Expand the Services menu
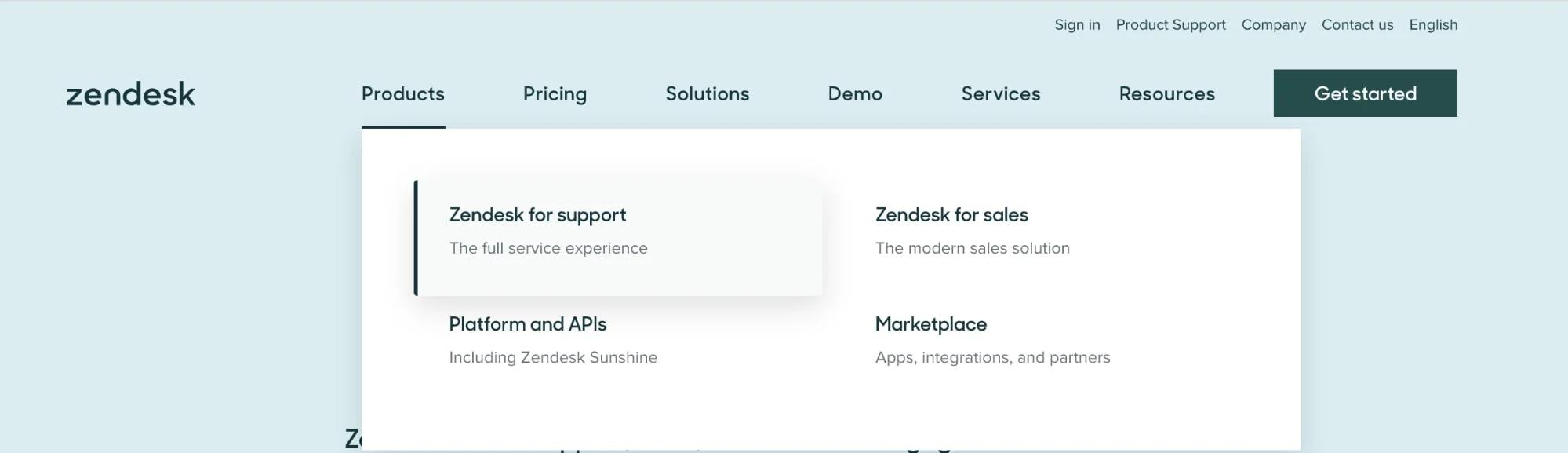This screenshot has width=1568, height=453. pos(1000,94)
